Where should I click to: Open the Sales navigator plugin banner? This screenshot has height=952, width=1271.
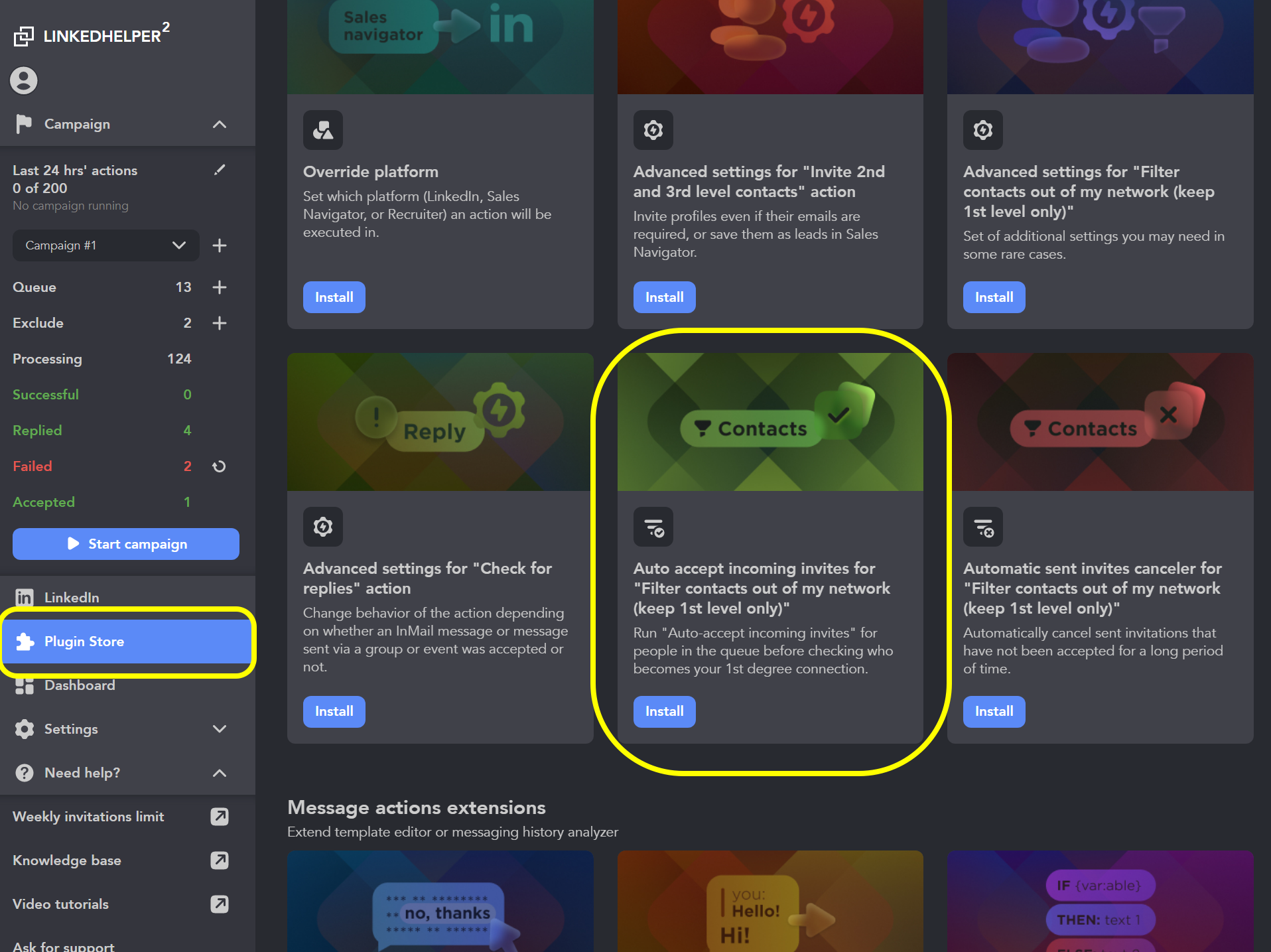440,46
